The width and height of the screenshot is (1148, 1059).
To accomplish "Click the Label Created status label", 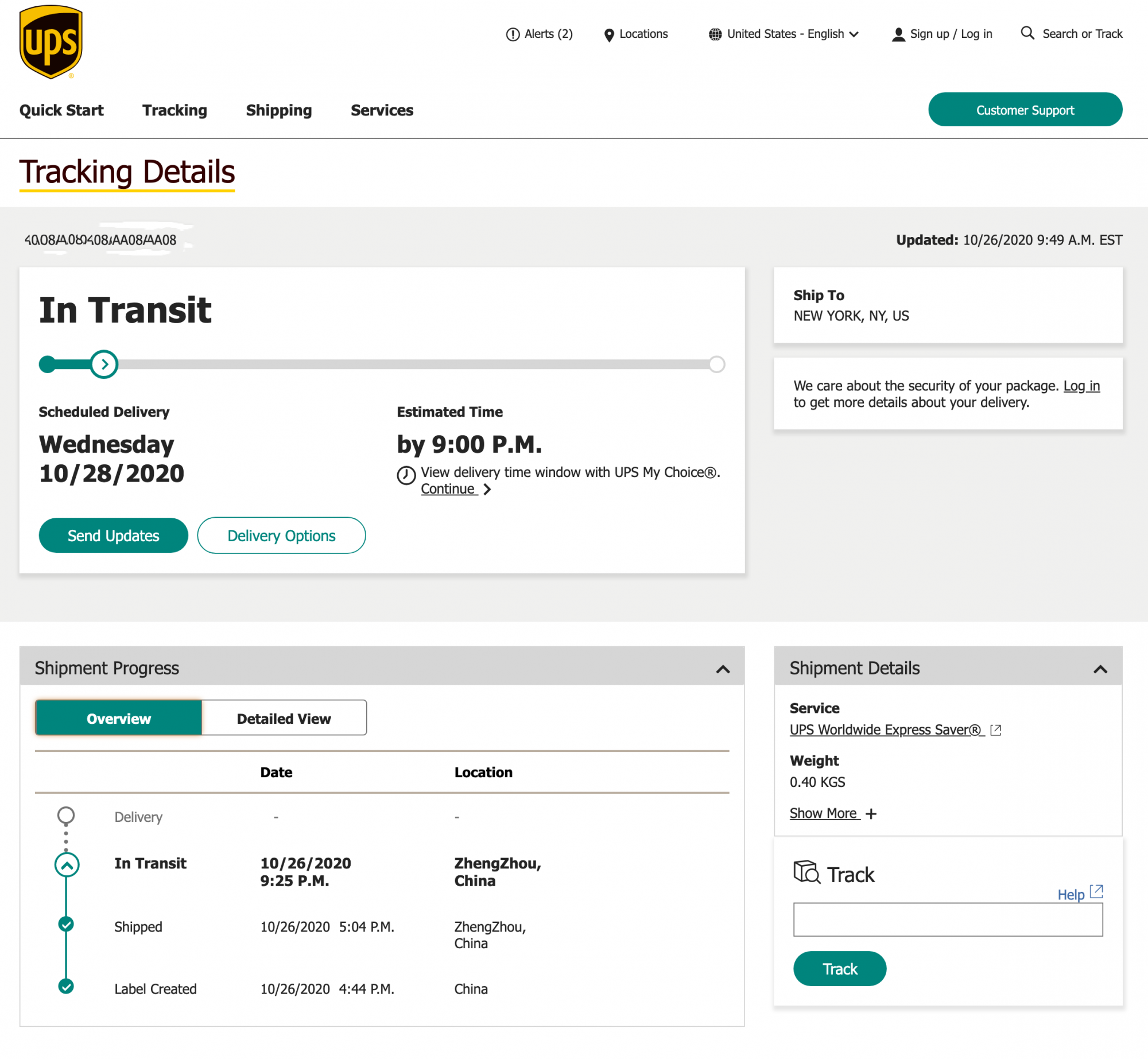I will coord(156,989).
